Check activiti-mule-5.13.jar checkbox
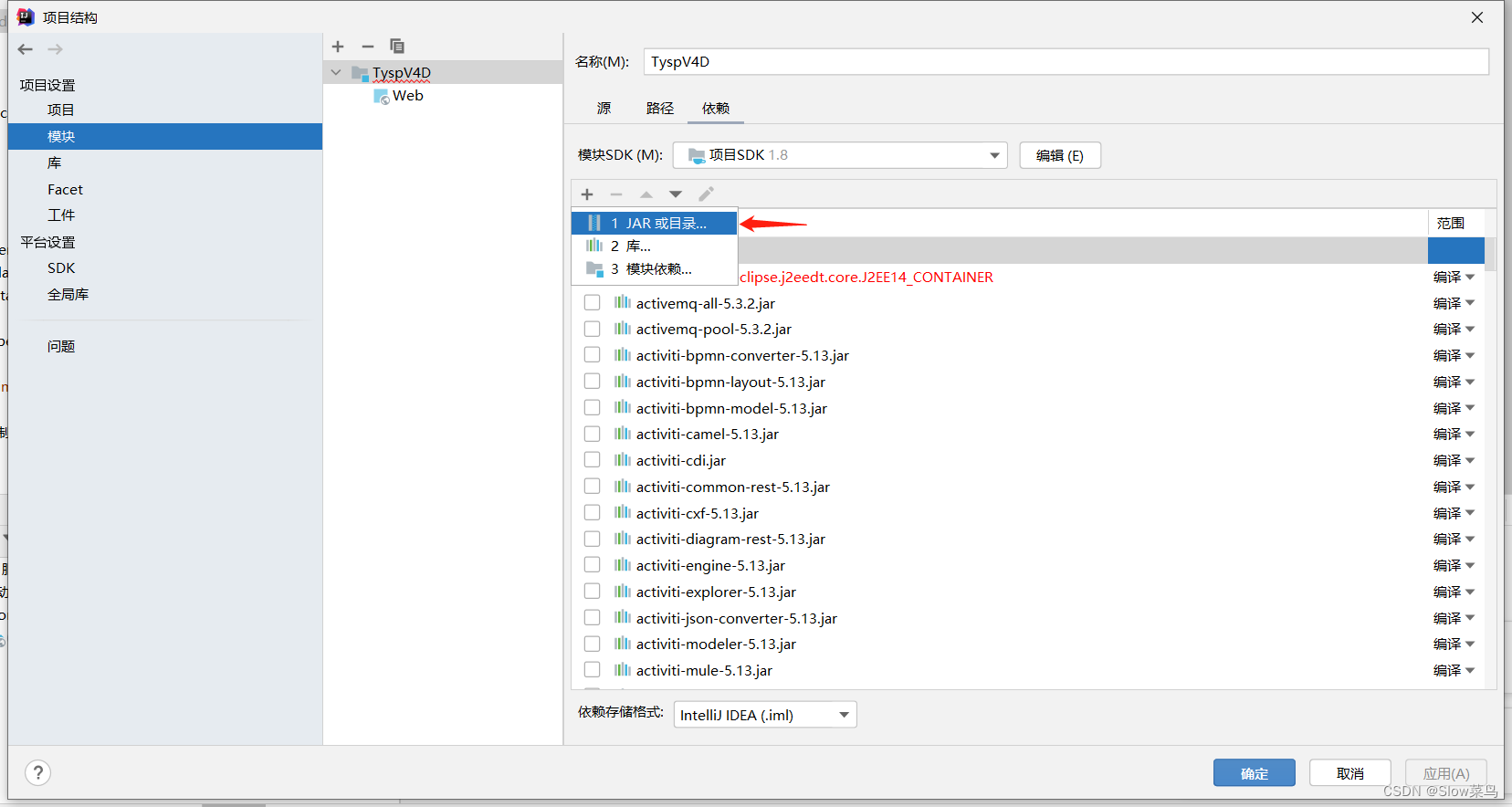The width and height of the screenshot is (1512, 807). 593,670
